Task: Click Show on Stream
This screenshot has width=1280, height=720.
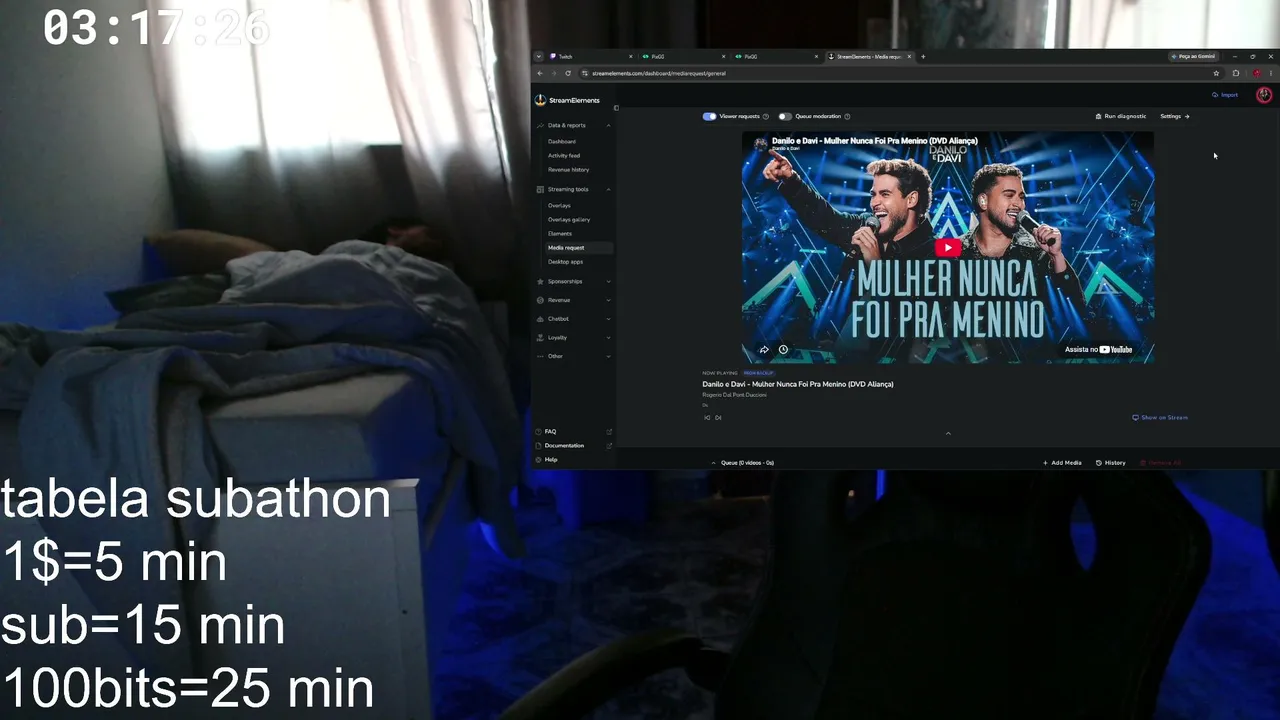Action: click(x=1160, y=417)
